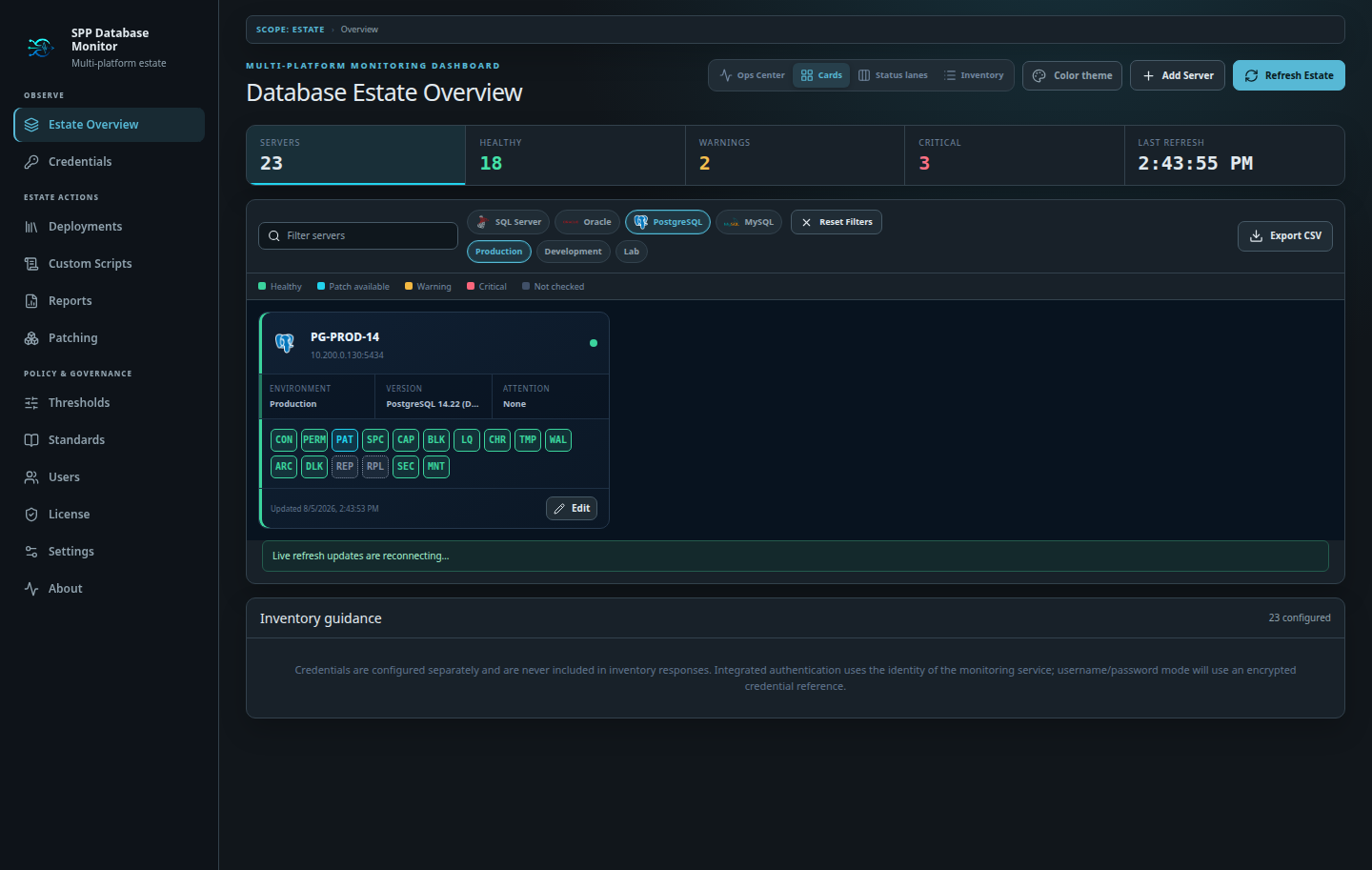Open Credentials page from sidebar

click(110, 162)
